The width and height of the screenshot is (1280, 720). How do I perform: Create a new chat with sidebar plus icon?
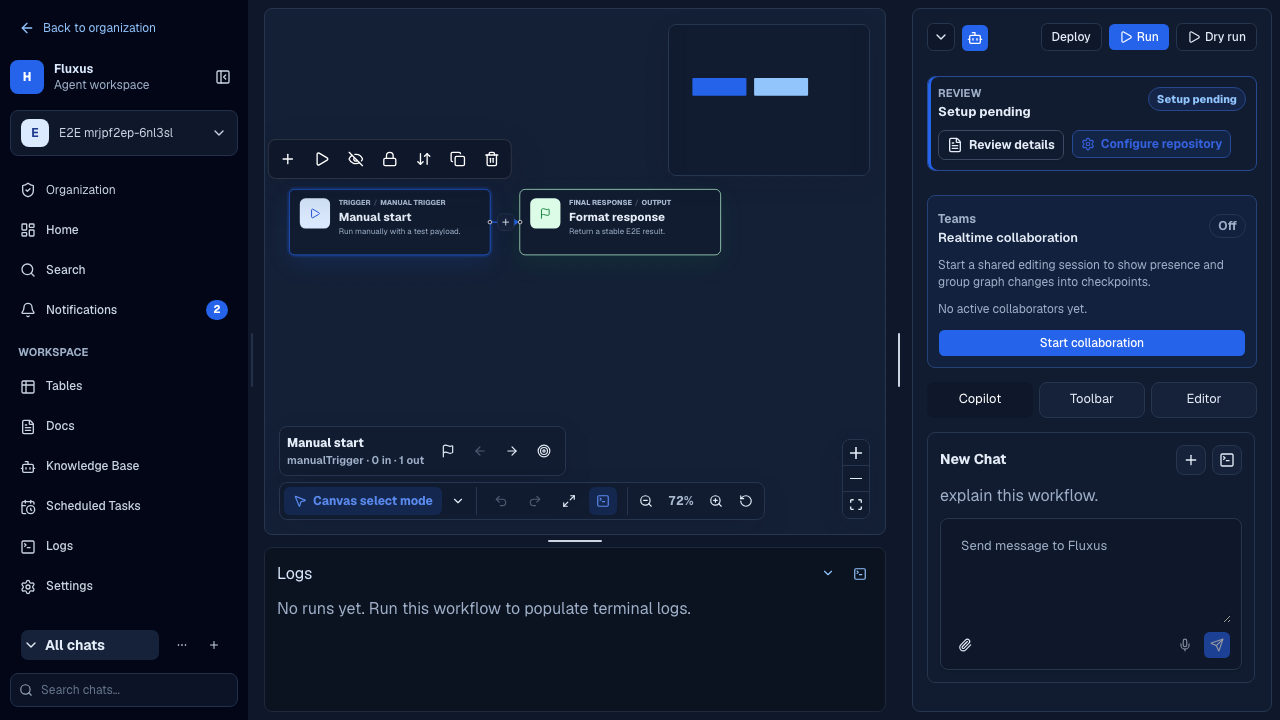click(214, 645)
